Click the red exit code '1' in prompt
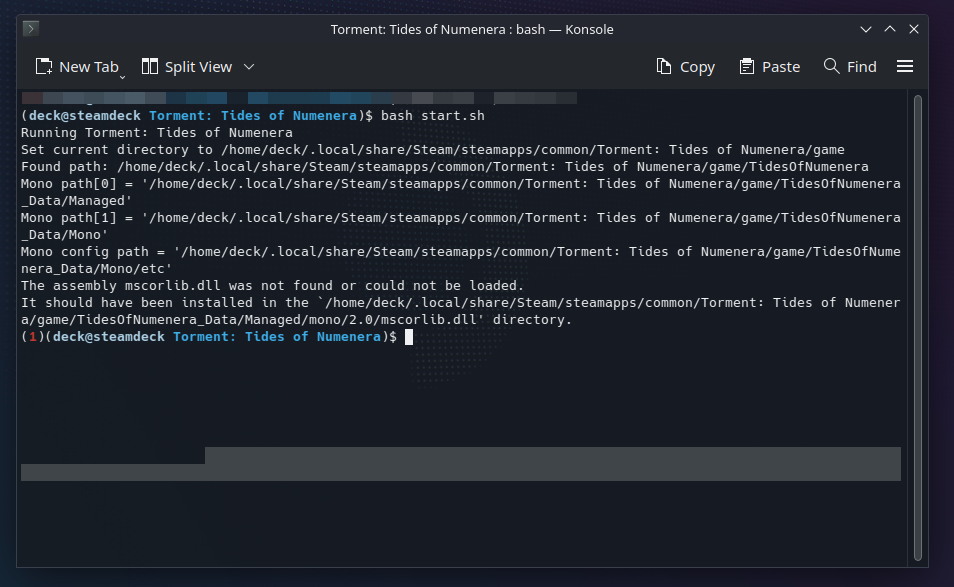954x587 pixels. pyautogui.click(x=33, y=337)
